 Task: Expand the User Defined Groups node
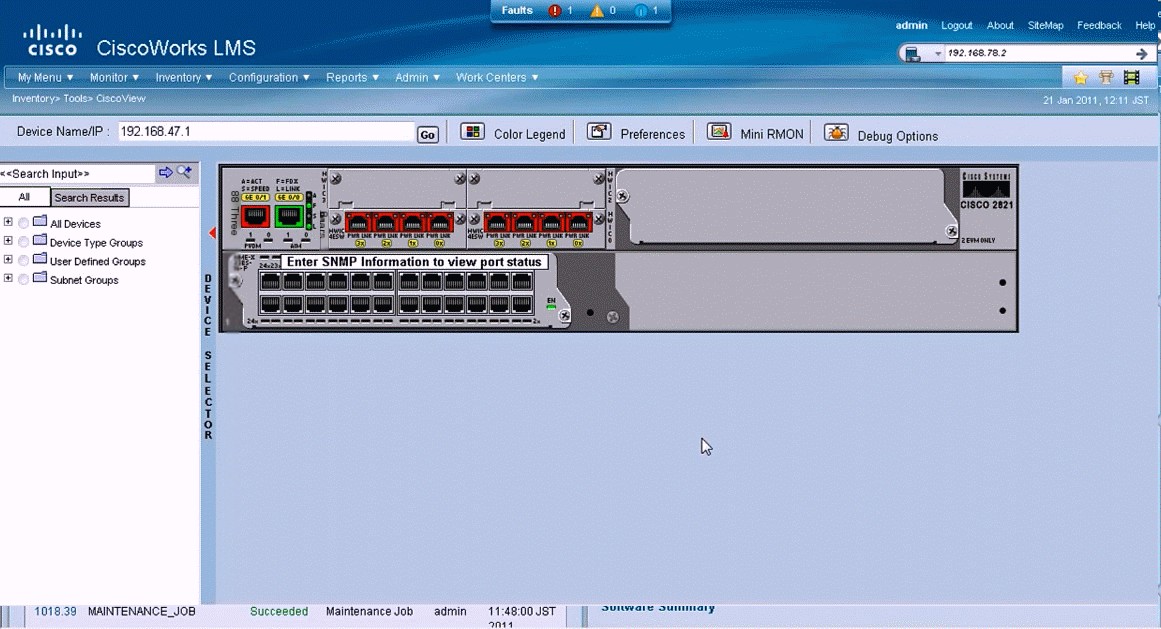(x=8, y=260)
